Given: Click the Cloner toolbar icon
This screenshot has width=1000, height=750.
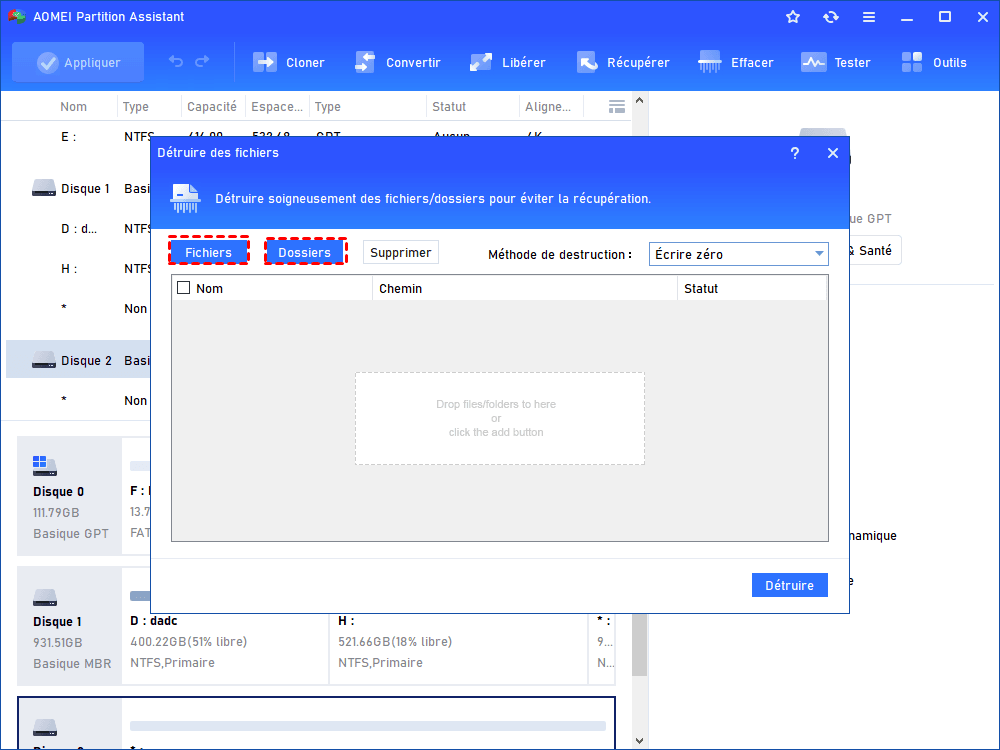Looking at the screenshot, I should coord(265,62).
